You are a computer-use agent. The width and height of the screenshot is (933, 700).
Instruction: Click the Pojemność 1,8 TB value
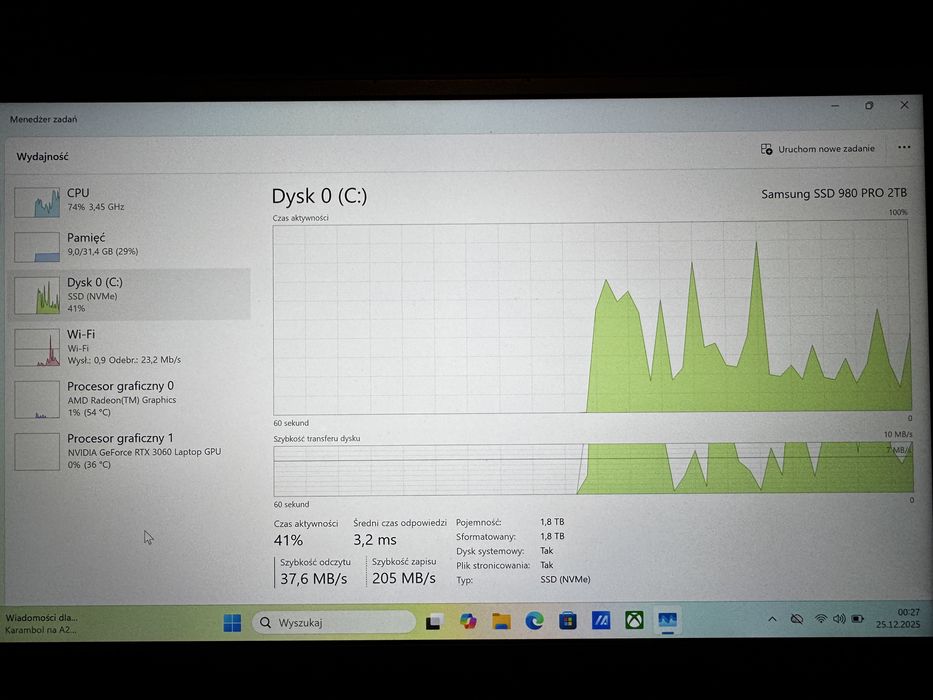(x=552, y=522)
